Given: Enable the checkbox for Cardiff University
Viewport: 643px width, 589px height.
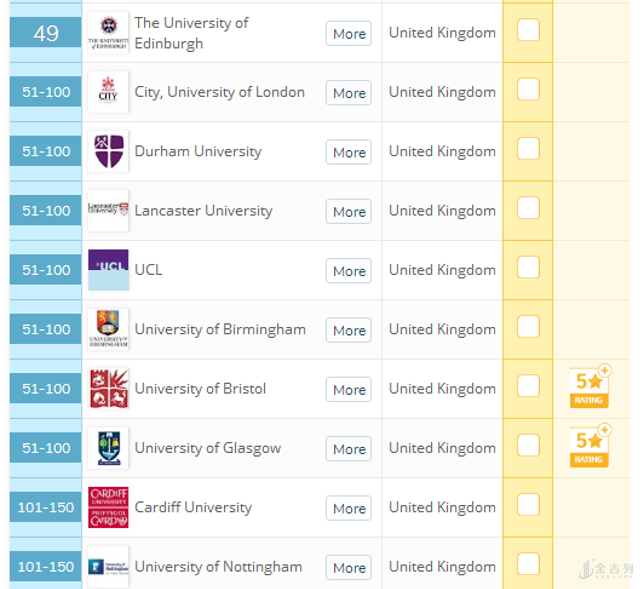Looking at the screenshot, I should pos(528,505).
